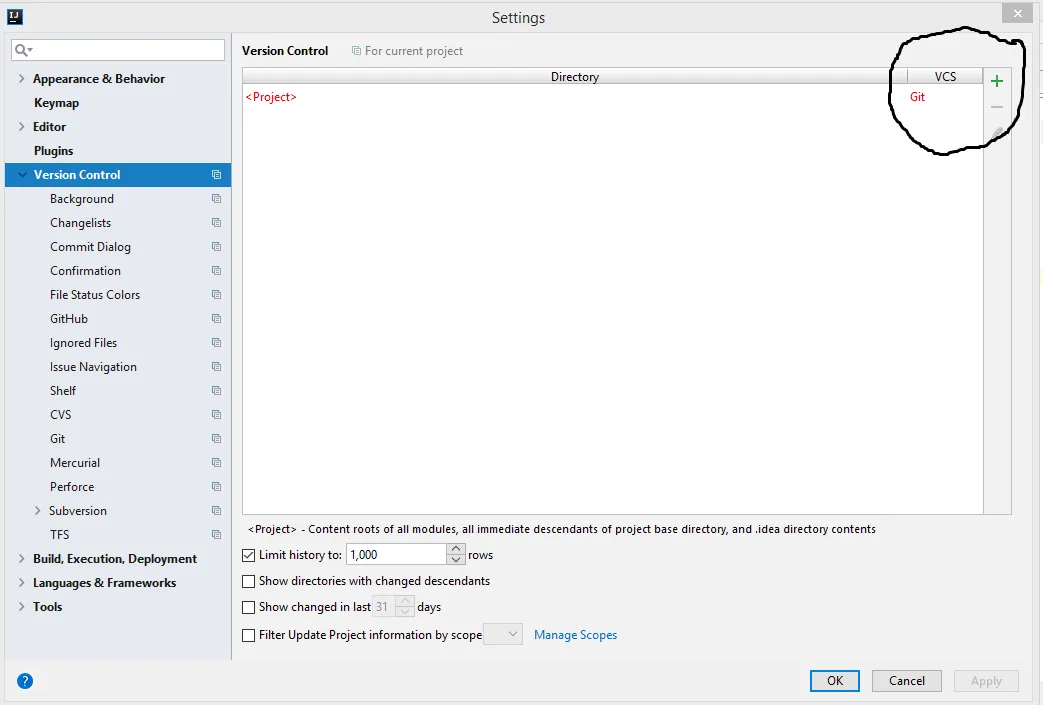The image size is (1043, 705).
Task: Select the <Project> directory row
Action: pos(612,96)
